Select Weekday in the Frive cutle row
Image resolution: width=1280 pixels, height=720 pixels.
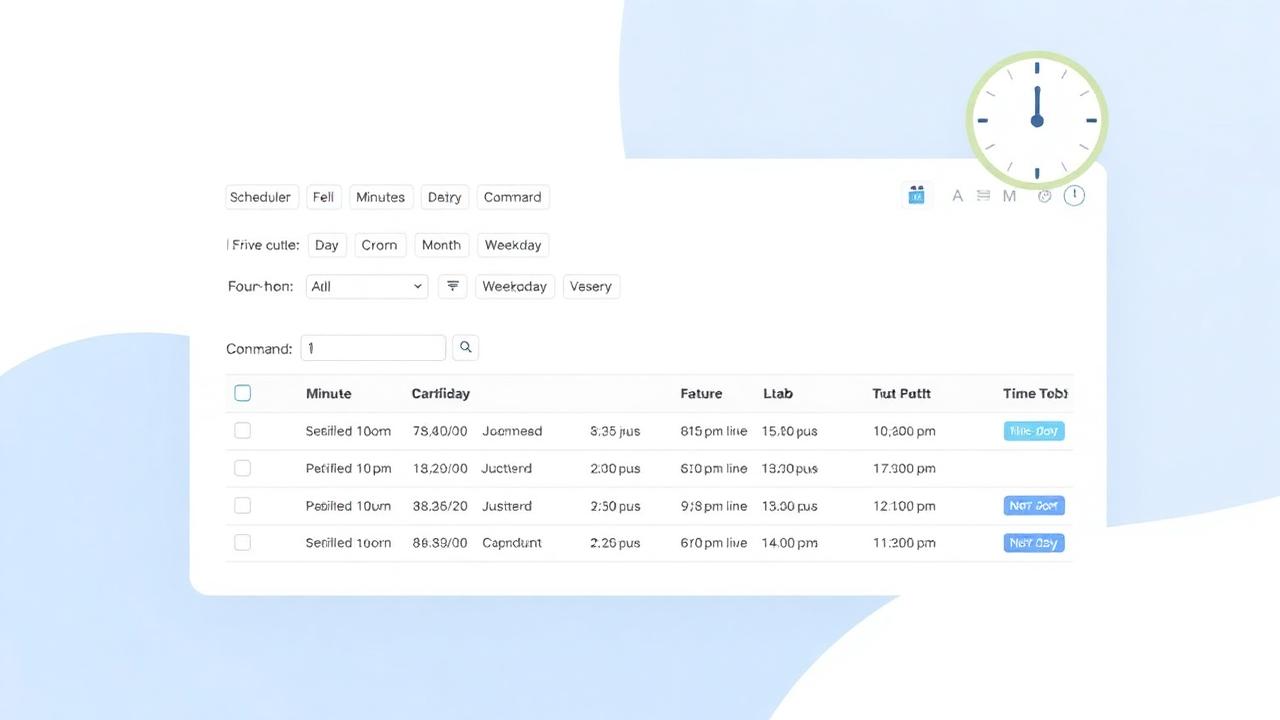[x=513, y=245]
